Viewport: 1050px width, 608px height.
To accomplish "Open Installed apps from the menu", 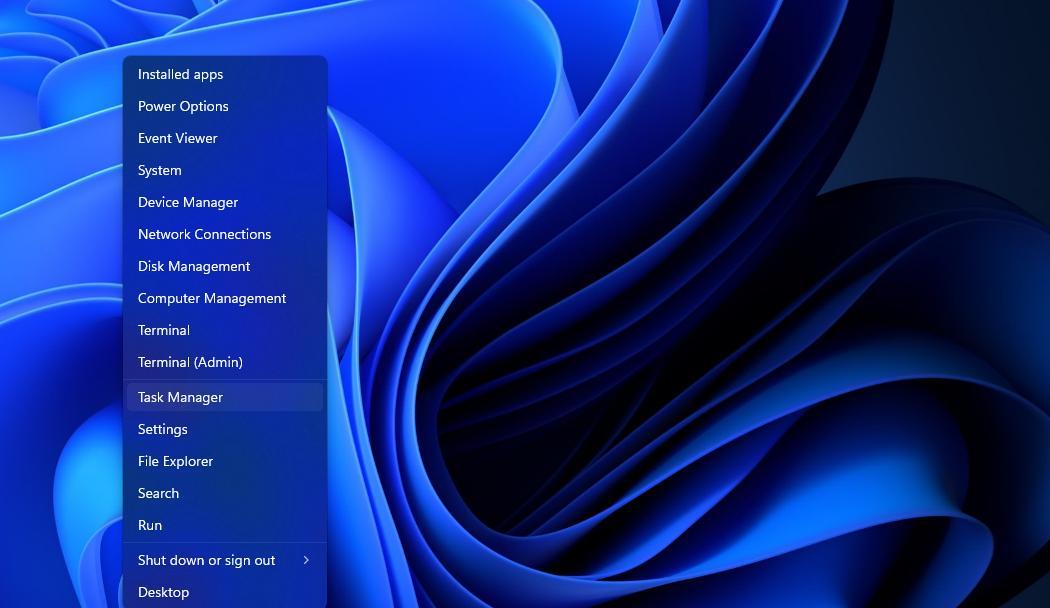I will [225, 74].
